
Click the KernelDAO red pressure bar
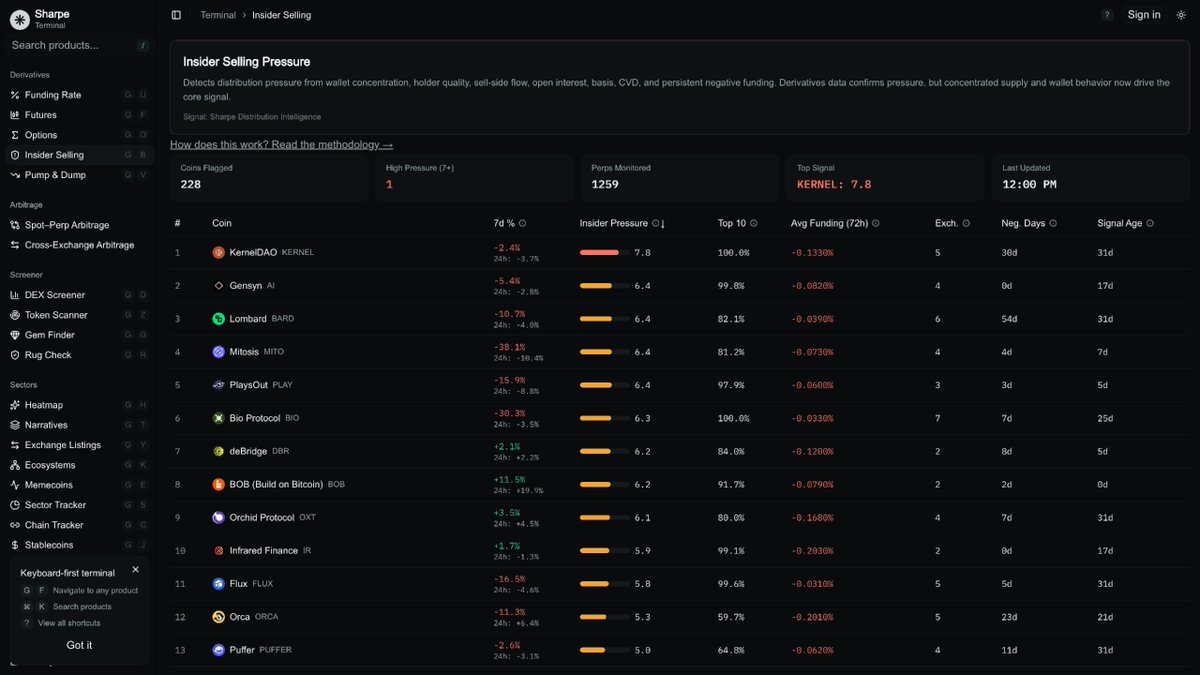click(599, 253)
